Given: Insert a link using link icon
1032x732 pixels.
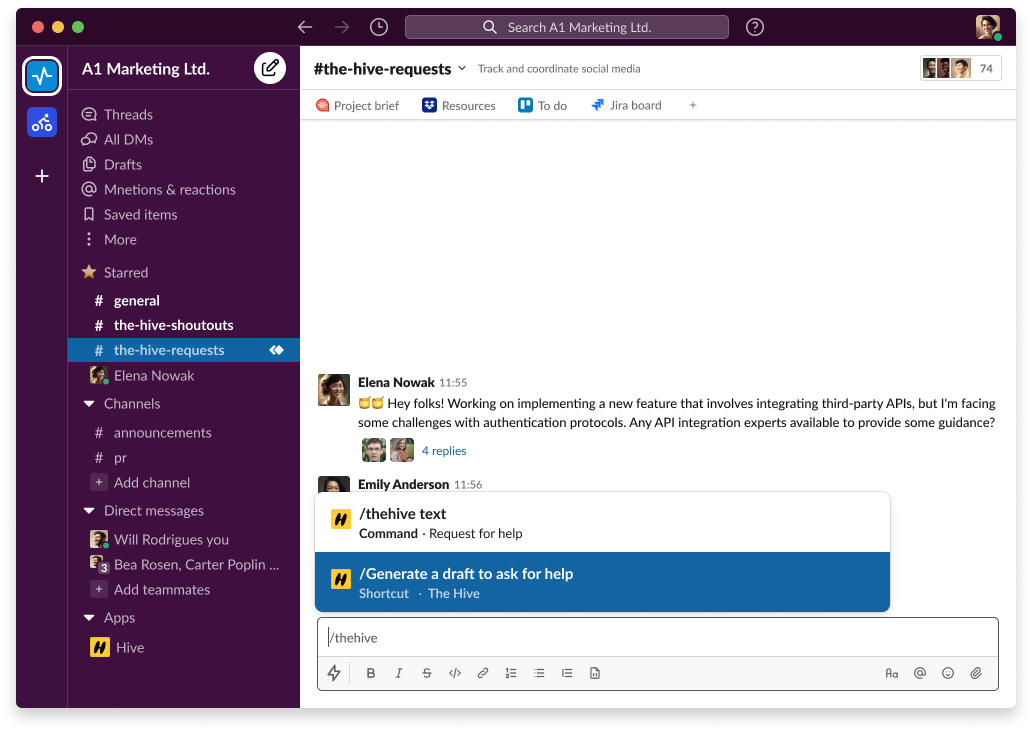Looking at the screenshot, I should tap(483, 673).
